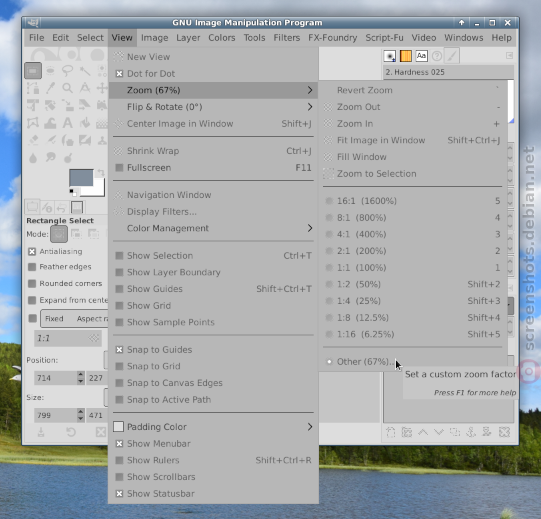Toggle the Antialiasing checkbox
541x519 pixels.
click(32, 252)
